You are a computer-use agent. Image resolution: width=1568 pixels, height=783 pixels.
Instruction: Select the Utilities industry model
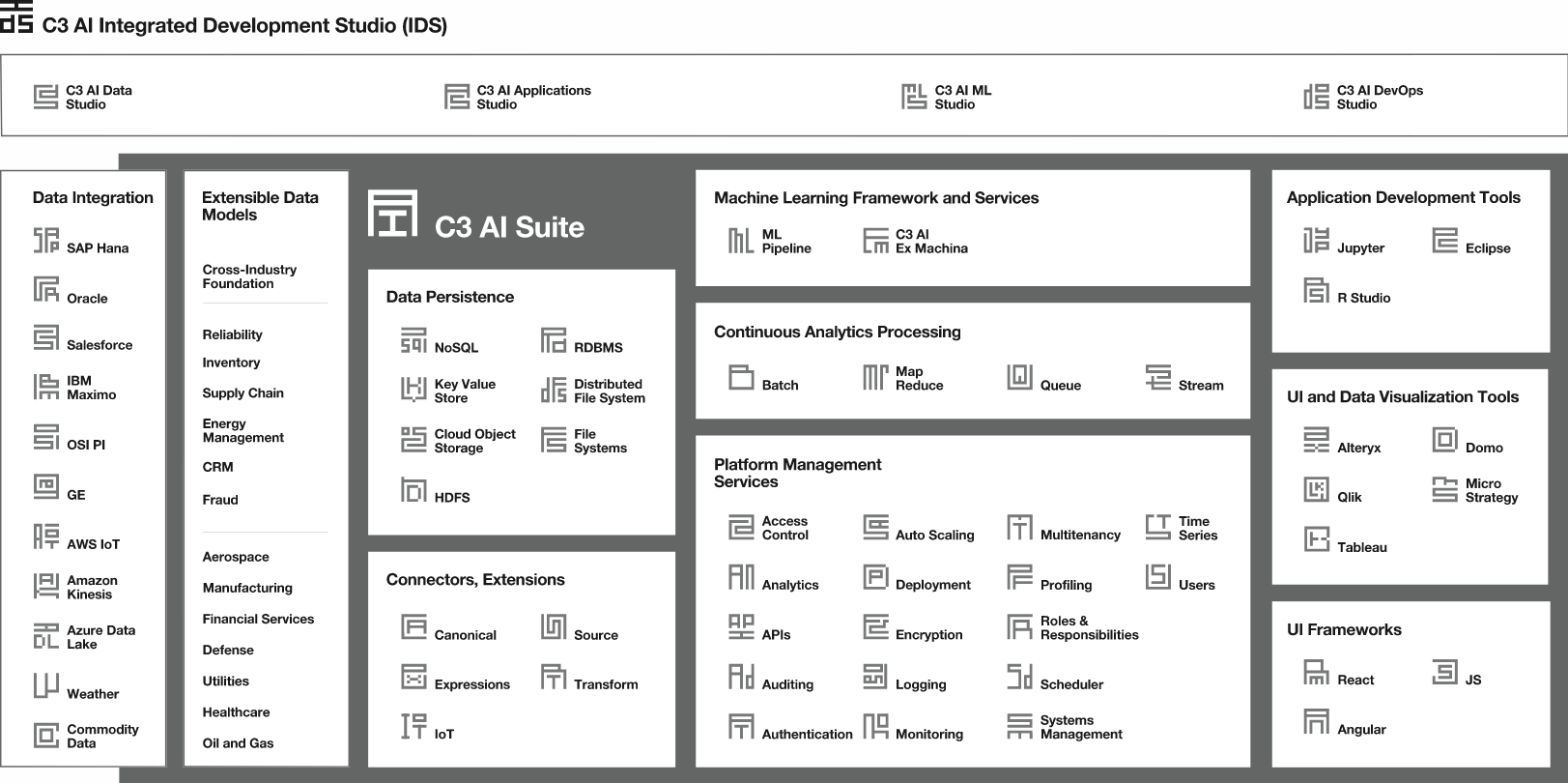point(225,681)
